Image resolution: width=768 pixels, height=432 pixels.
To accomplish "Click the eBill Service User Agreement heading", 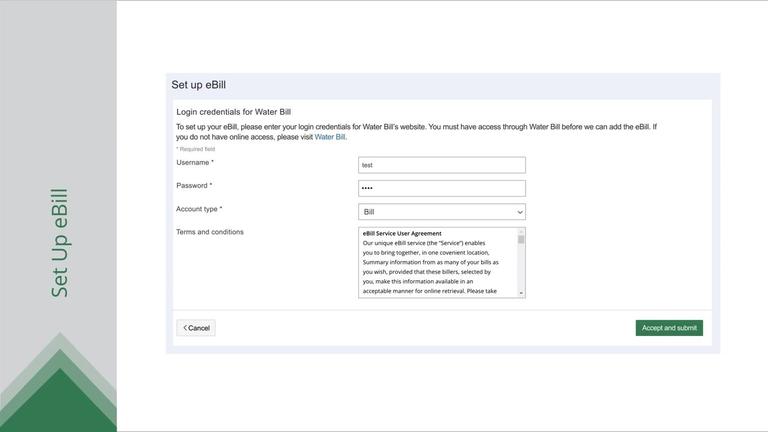I will (402, 234).
